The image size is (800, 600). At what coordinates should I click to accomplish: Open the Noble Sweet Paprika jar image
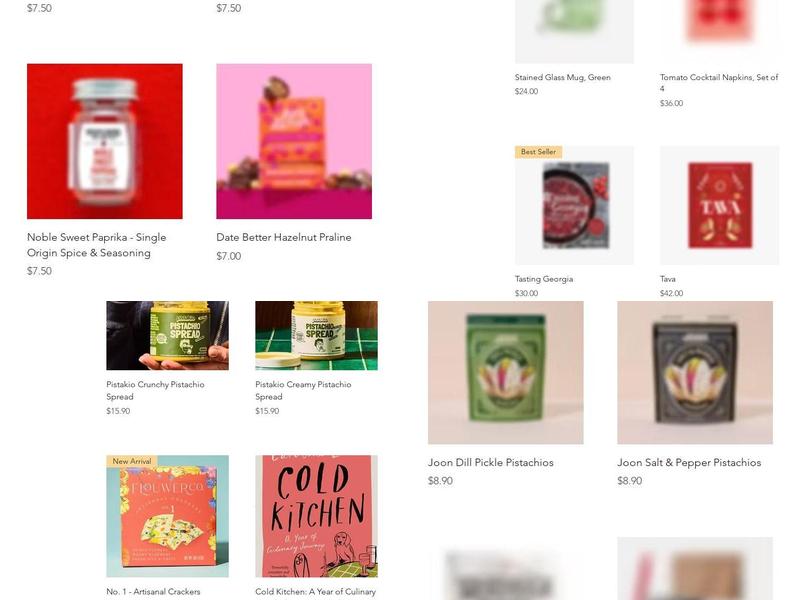coord(105,141)
